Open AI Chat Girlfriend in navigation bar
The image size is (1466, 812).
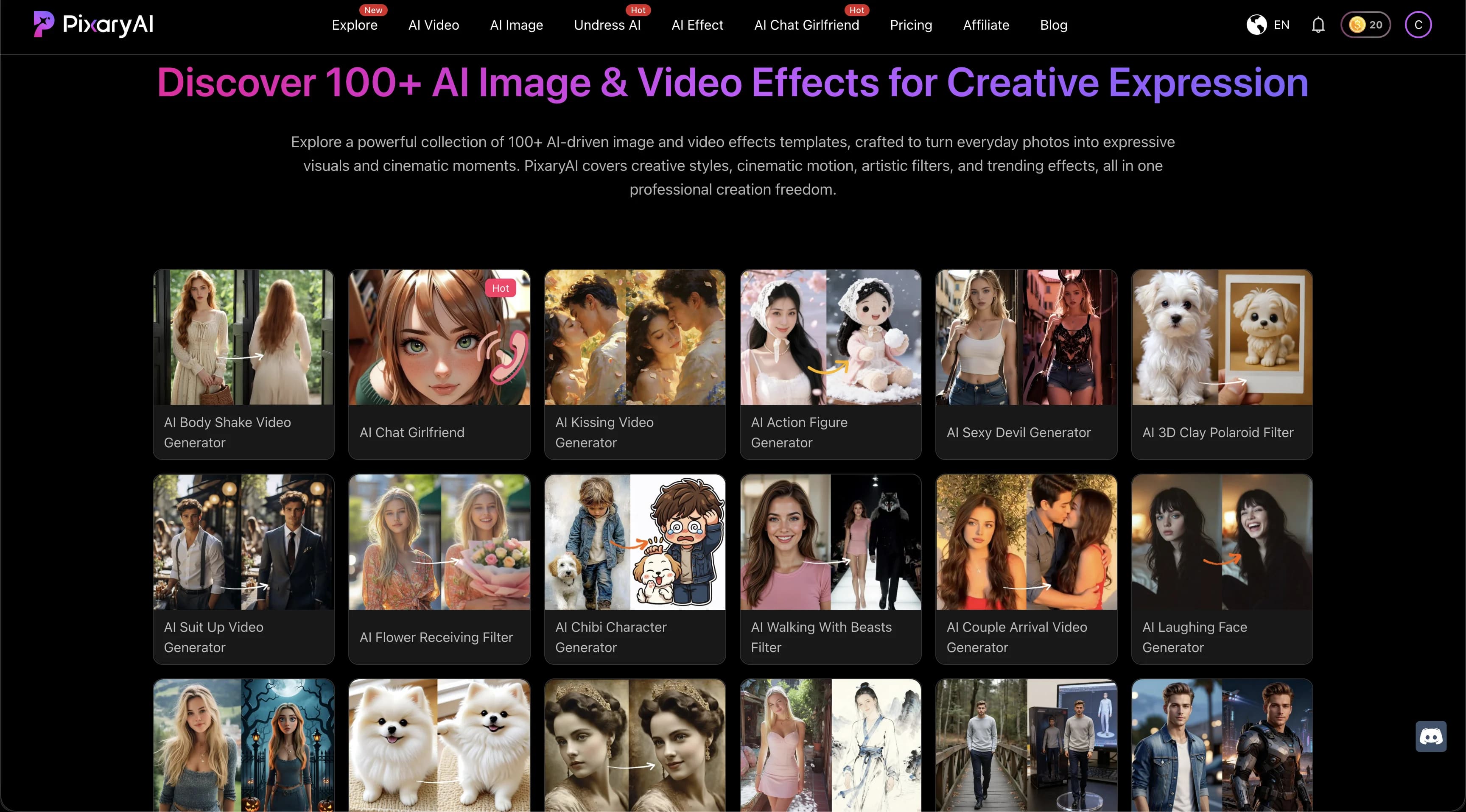click(806, 25)
